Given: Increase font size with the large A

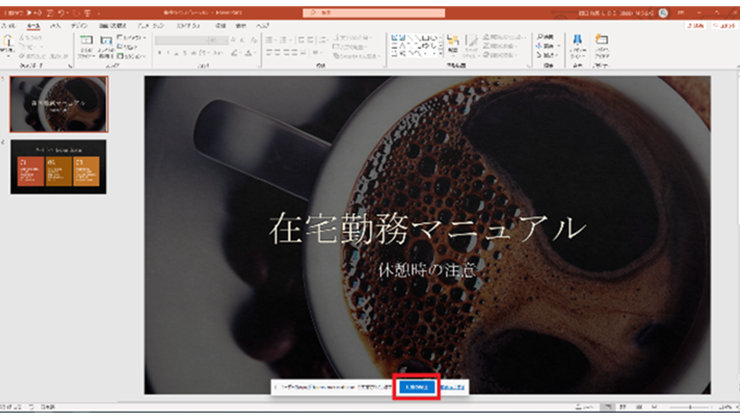Looking at the screenshot, I should (x=233, y=41).
